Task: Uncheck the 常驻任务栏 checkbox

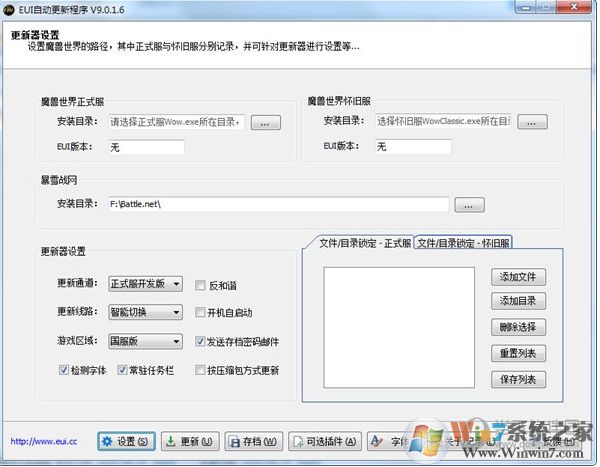Action: [x=122, y=370]
